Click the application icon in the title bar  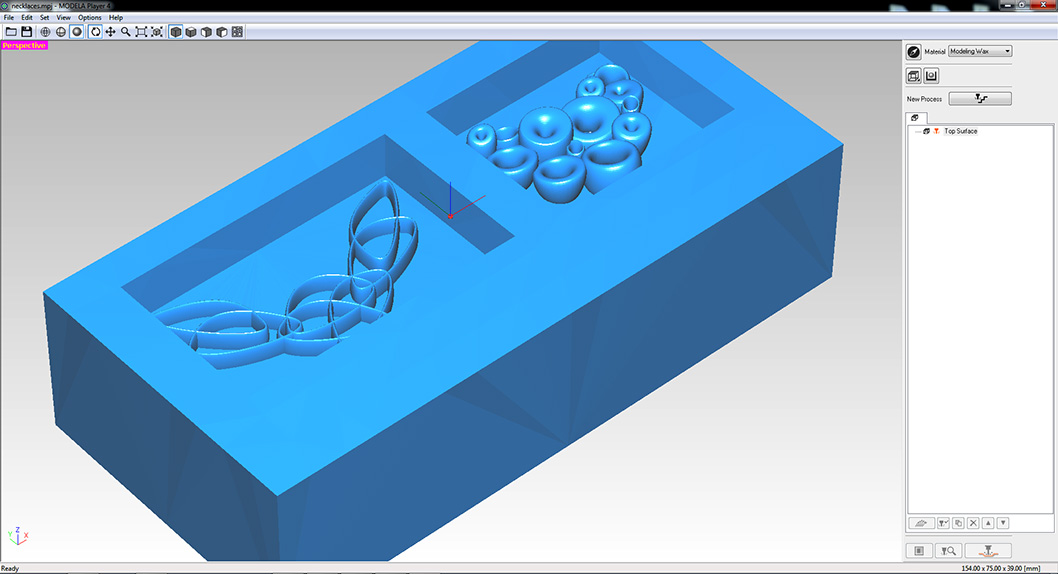pos(5,5)
